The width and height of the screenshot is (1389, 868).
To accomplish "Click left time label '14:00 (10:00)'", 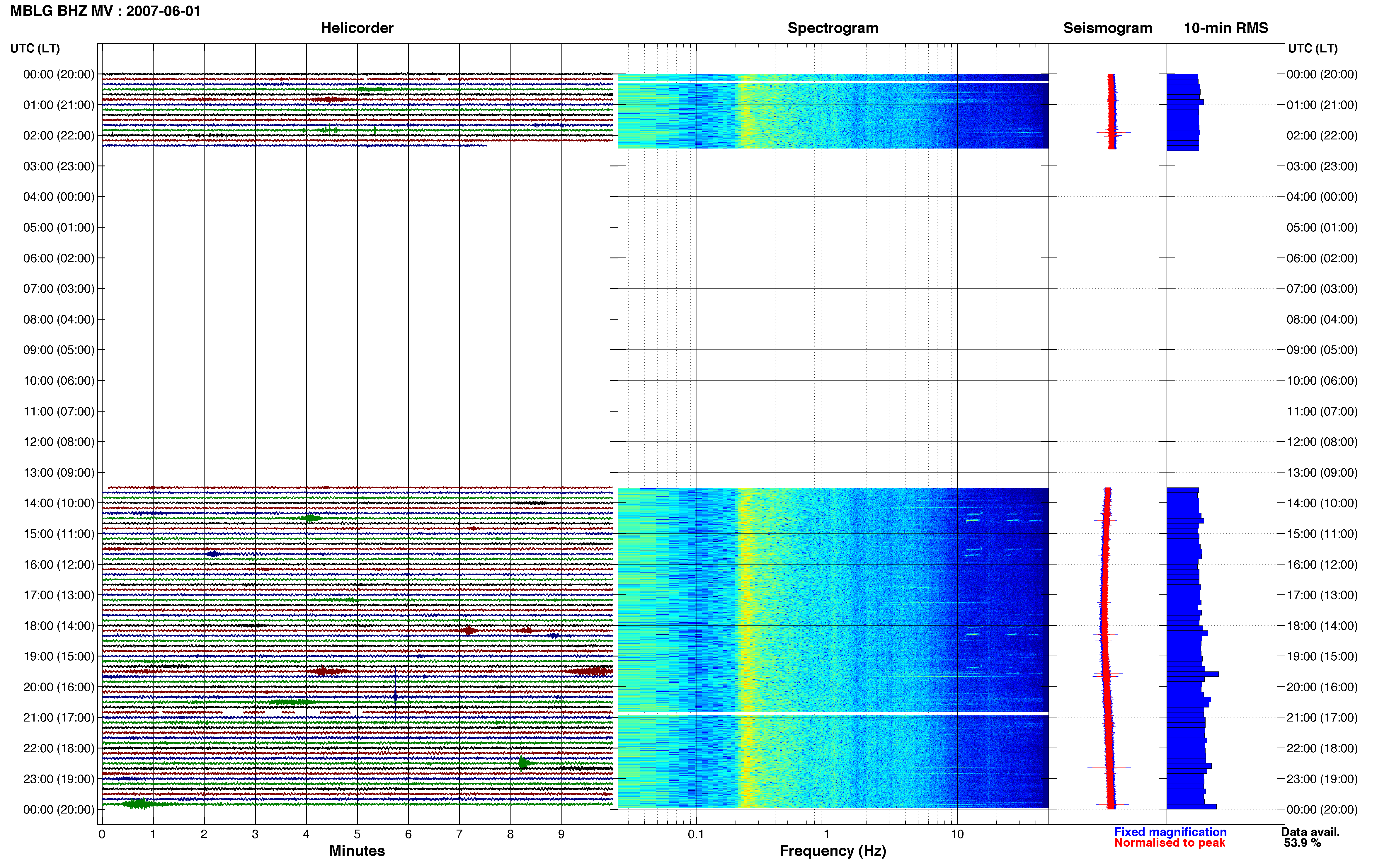I will pos(59,503).
